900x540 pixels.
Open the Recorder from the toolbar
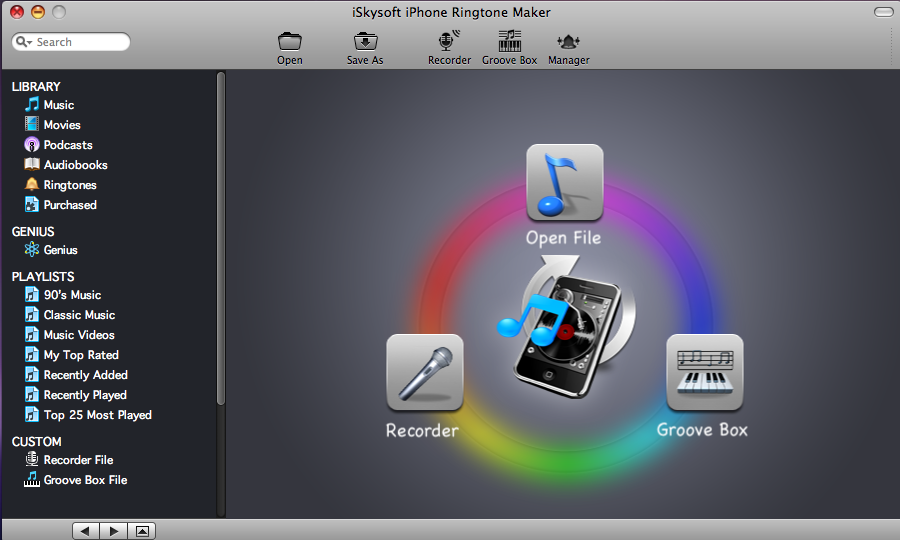pos(449,42)
